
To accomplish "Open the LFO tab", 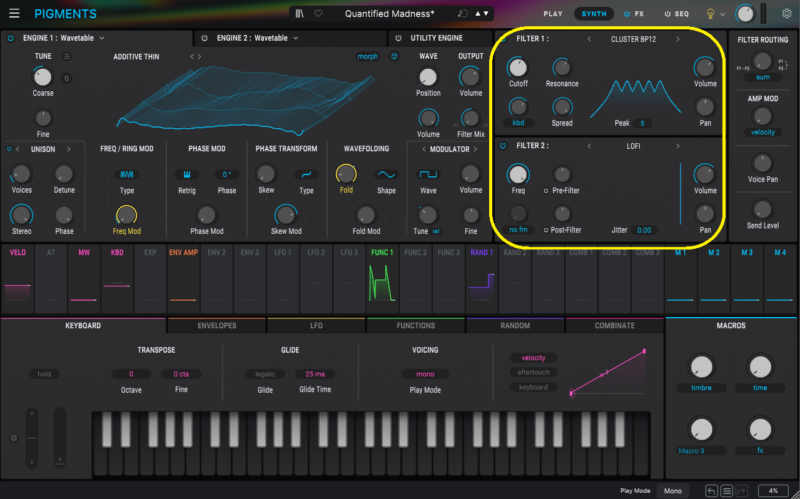I will 316,326.
